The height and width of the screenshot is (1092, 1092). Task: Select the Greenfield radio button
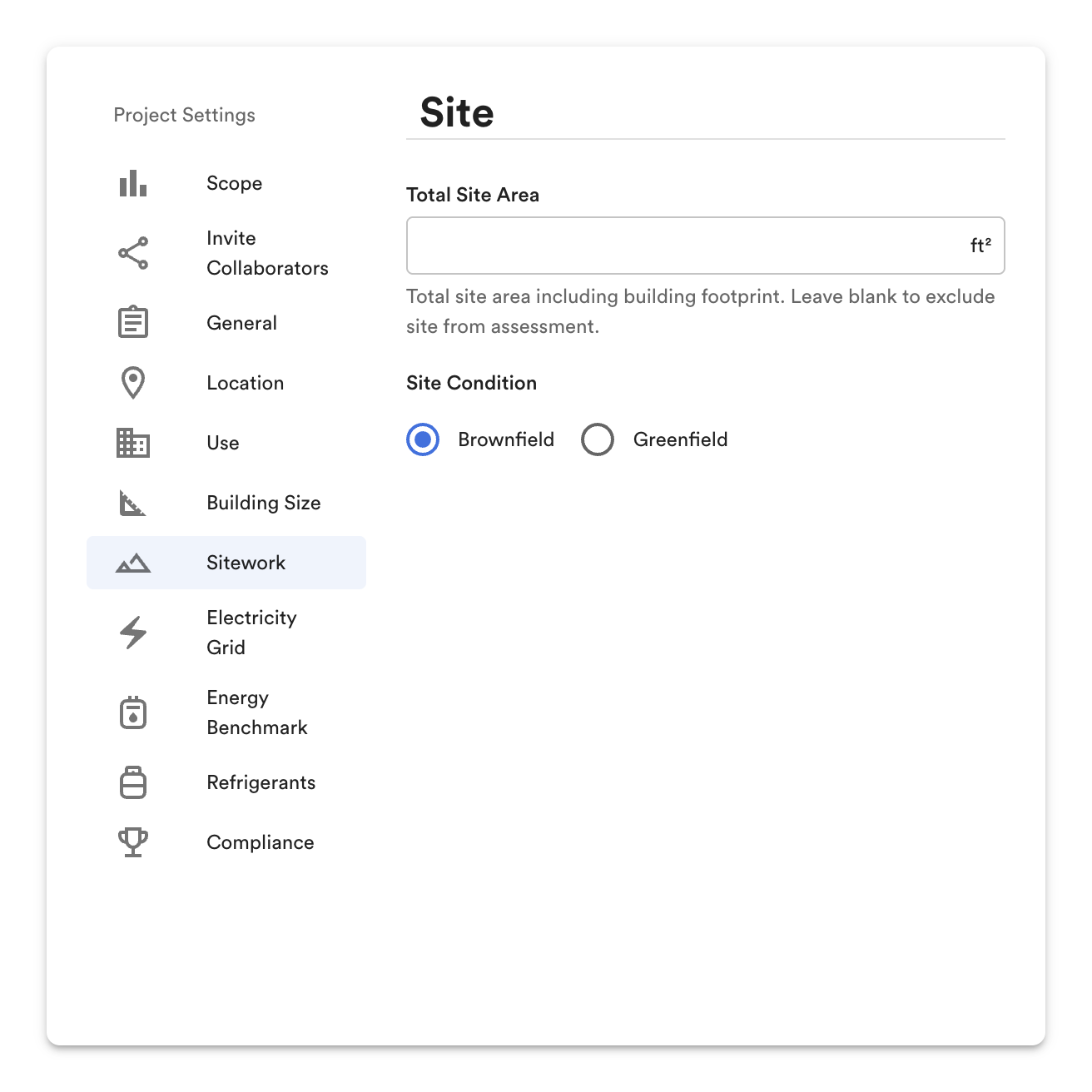click(x=598, y=439)
